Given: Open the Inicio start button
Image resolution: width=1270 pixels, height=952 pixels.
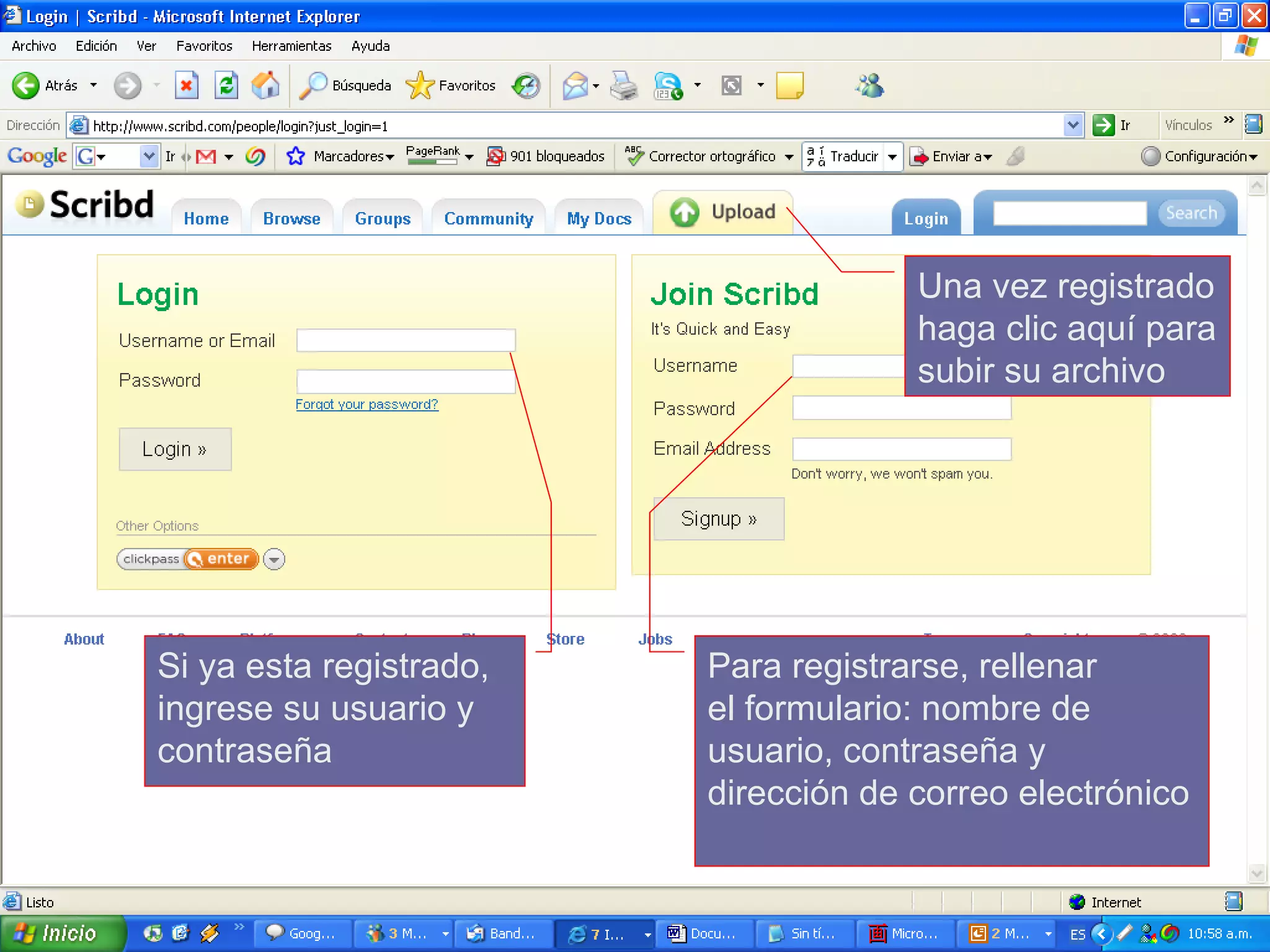Looking at the screenshot, I should (62, 933).
